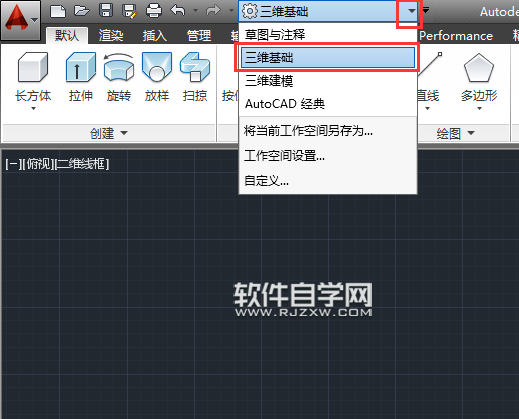This screenshot has height=419, width=519.
Task: Create a new drawing with New icon
Action: pos(58,11)
